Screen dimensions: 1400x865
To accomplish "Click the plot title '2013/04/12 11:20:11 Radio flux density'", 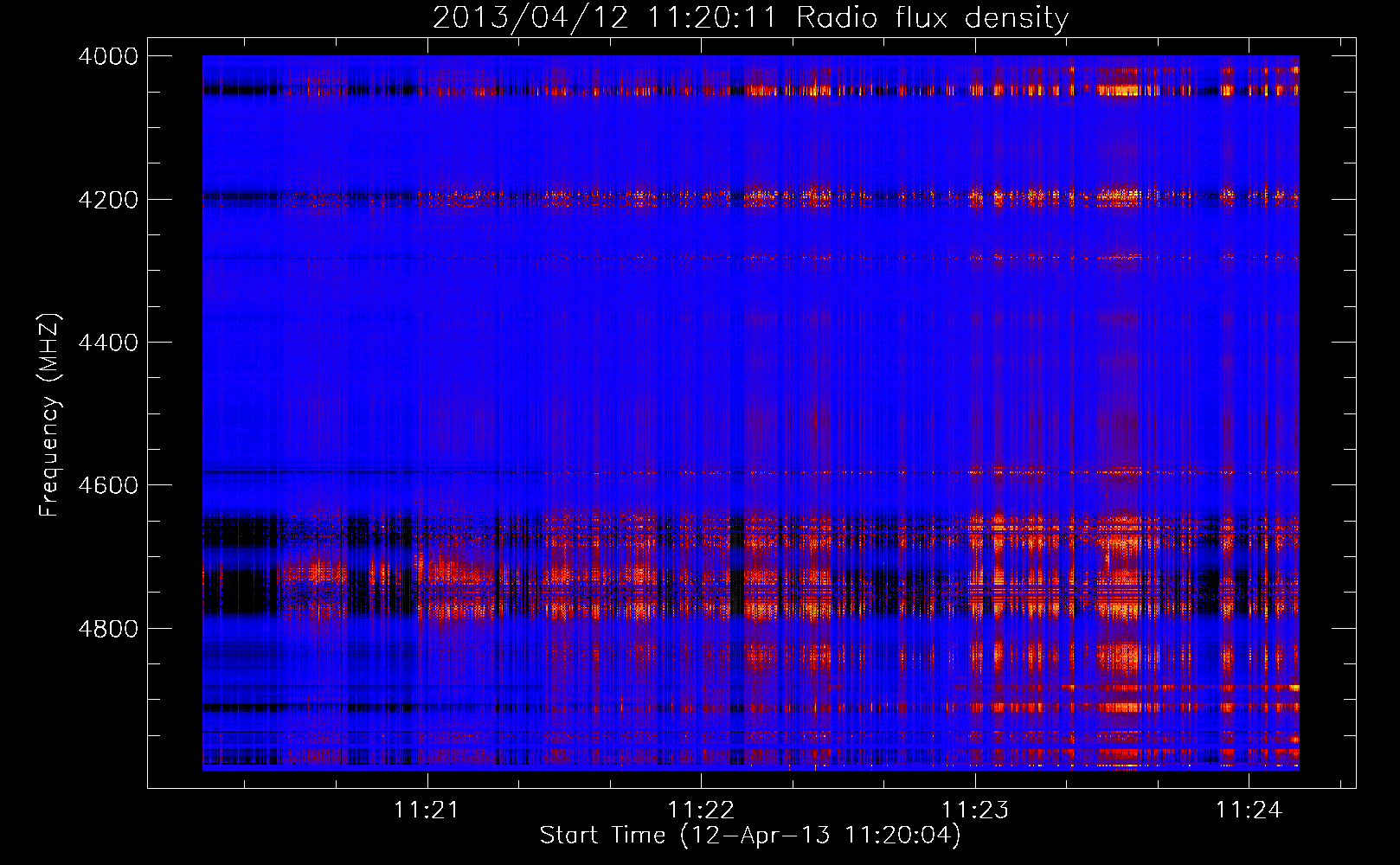I will pyautogui.click(x=750, y=18).
